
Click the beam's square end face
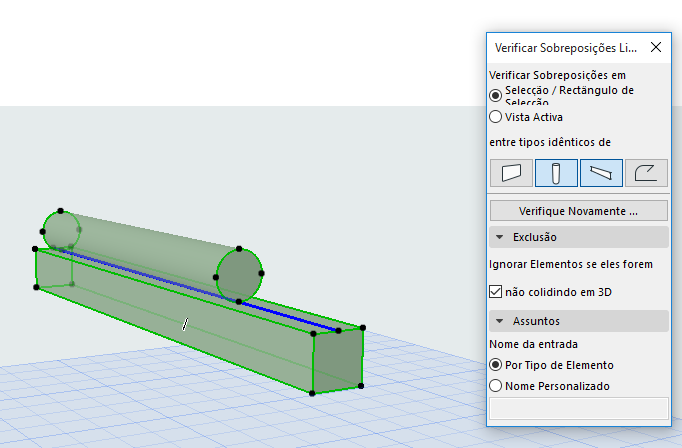click(338, 360)
